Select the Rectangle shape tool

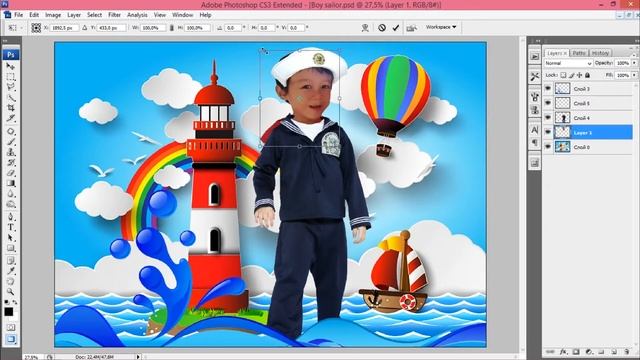point(11,248)
